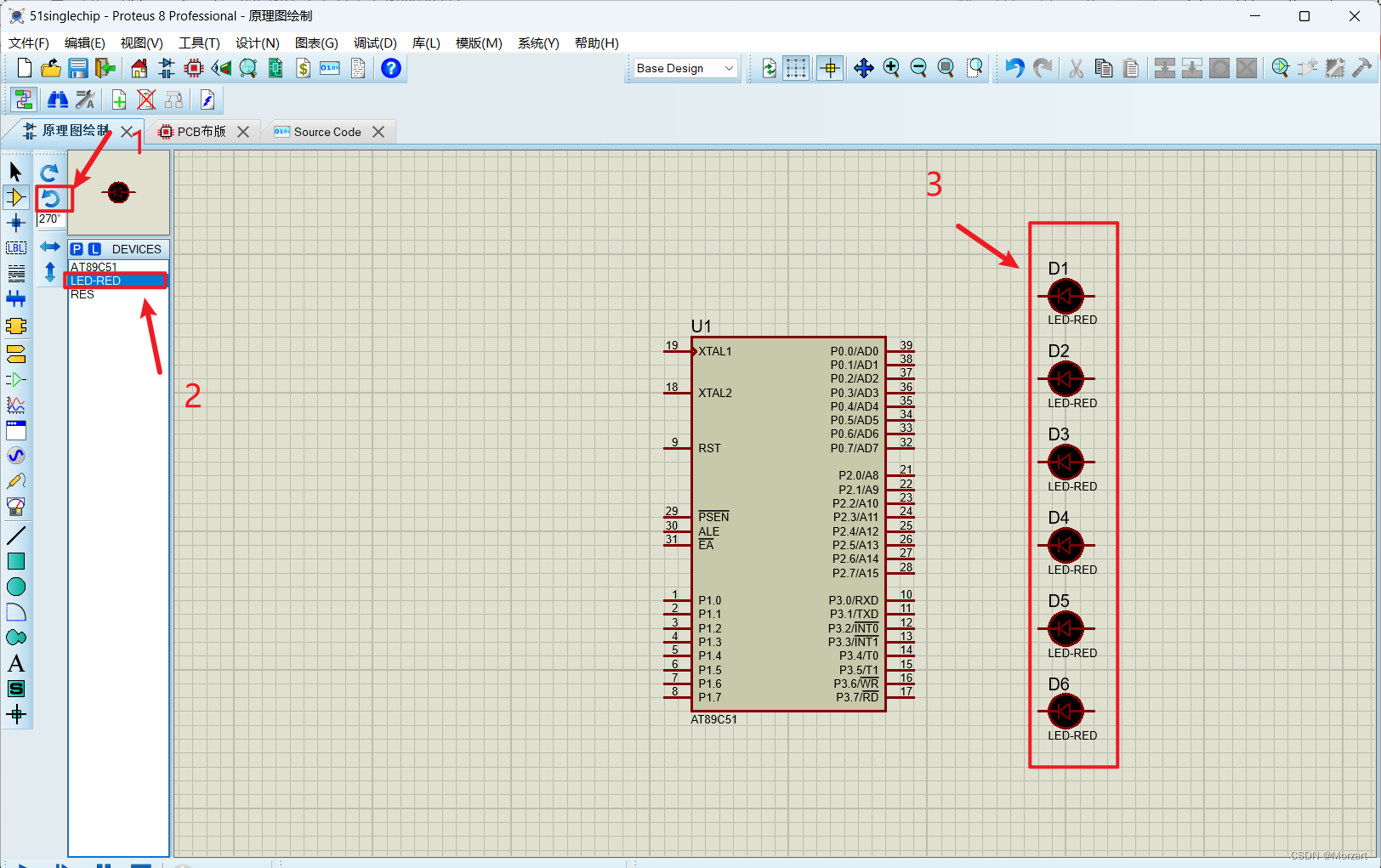Image resolution: width=1381 pixels, height=868 pixels.
Task: Select the 2D graphics line tool
Action: [16, 536]
